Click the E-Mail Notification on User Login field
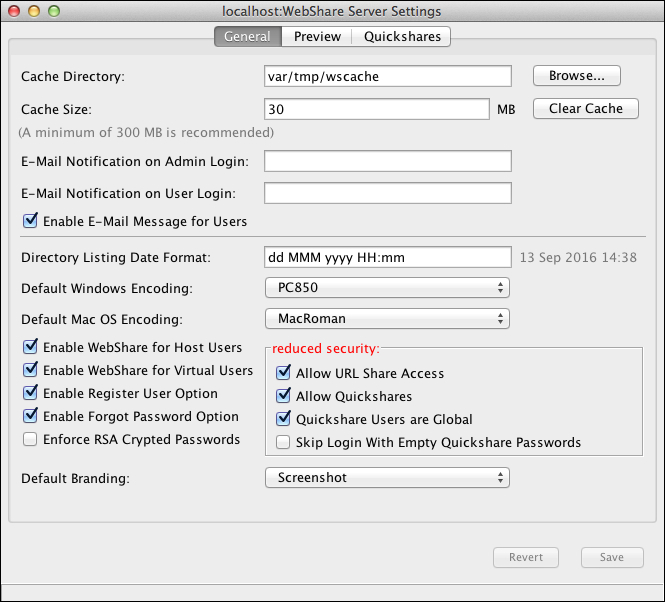665x602 pixels. 388,193
